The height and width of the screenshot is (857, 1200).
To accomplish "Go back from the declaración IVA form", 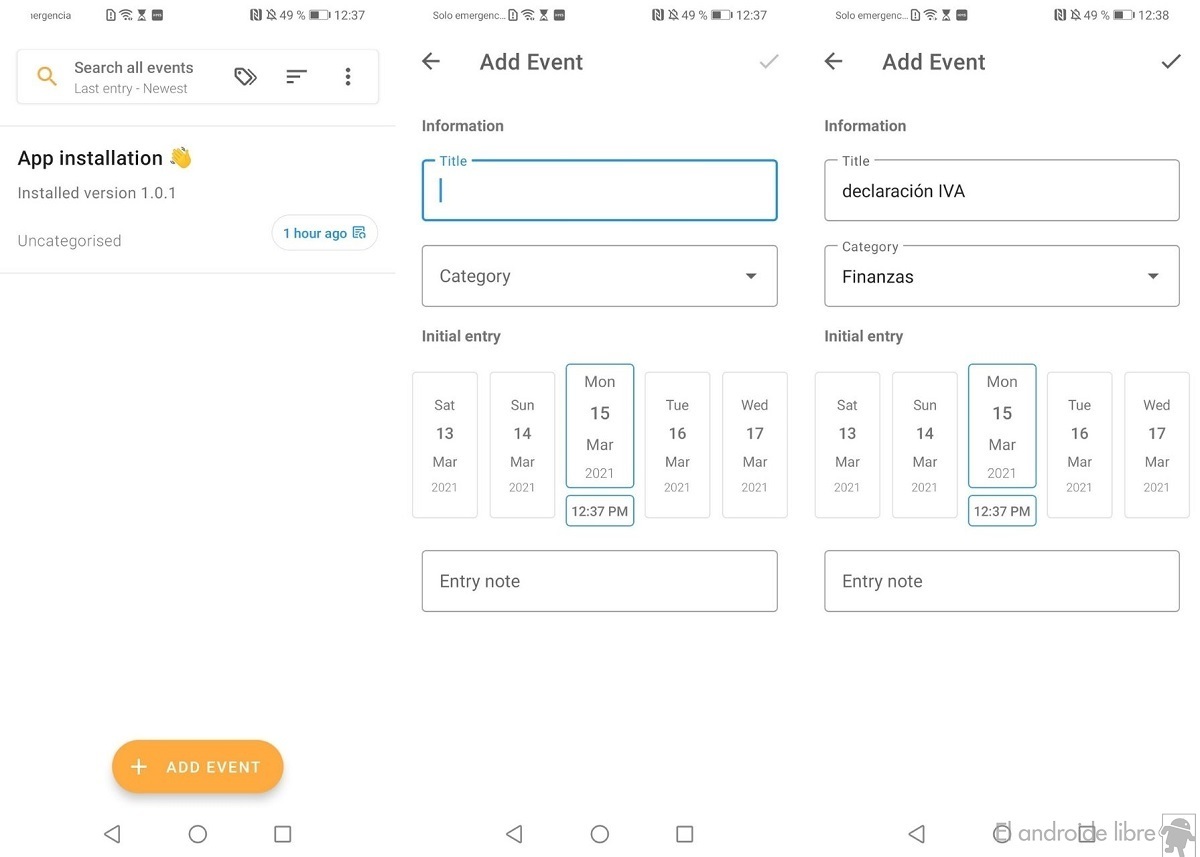I will click(833, 62).
